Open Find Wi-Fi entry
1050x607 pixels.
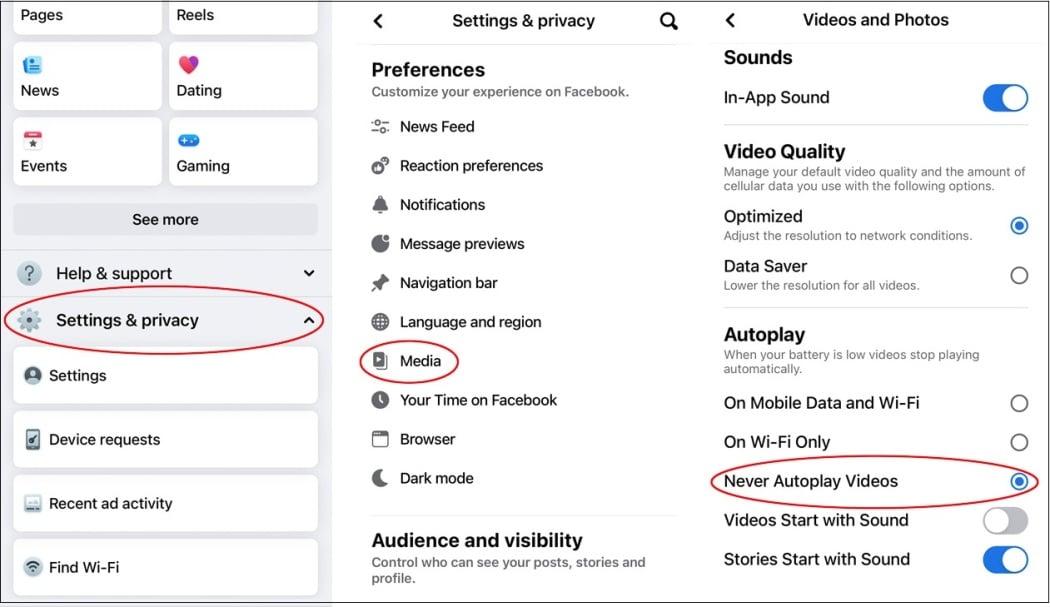click(x=165, y=567)
